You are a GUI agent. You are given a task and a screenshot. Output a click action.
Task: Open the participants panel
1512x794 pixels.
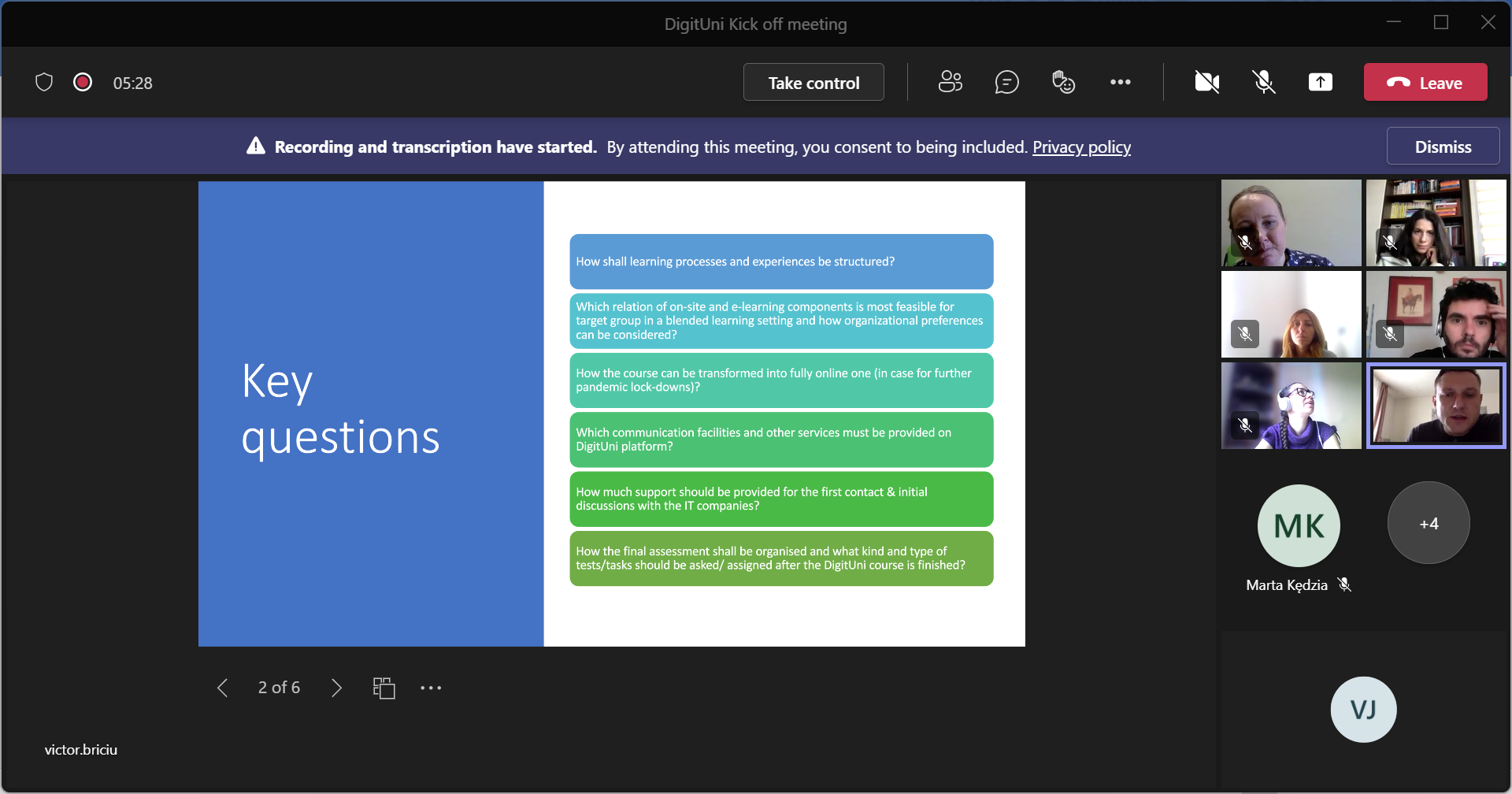point(950,82)
